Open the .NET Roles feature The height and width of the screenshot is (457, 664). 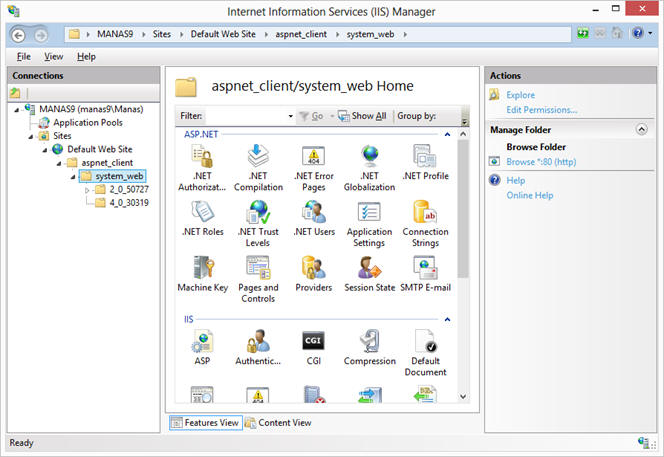pos(203,219)
